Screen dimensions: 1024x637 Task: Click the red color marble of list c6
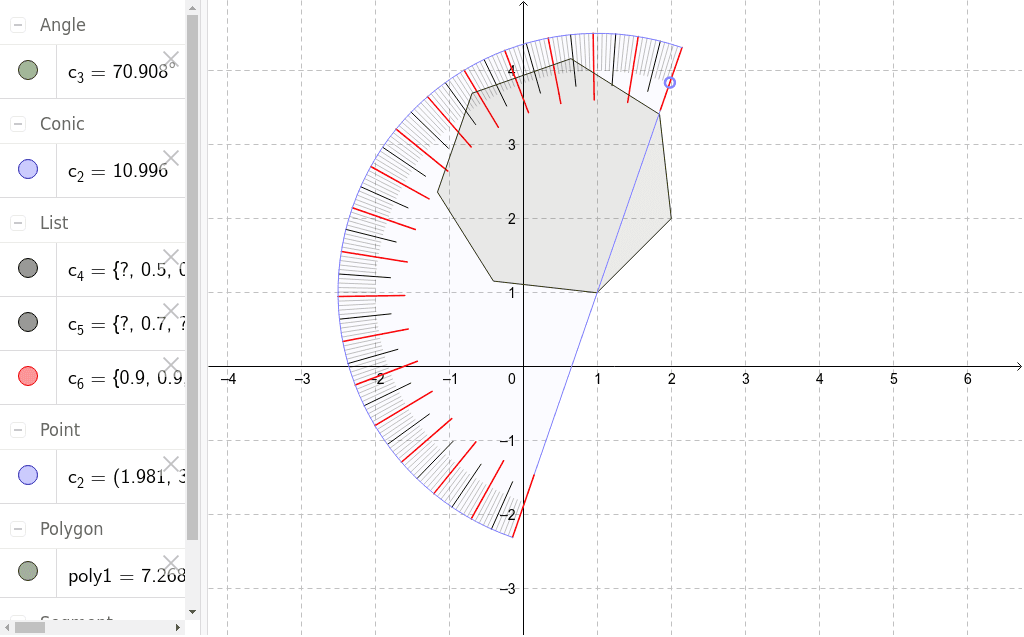tap(28, 376)
